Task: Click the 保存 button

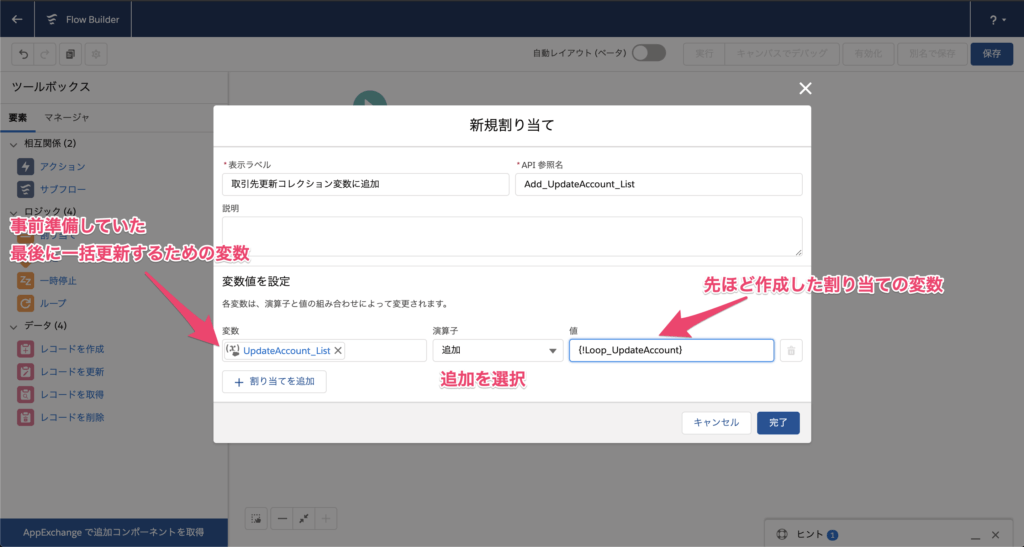Action: coord(991,54)
